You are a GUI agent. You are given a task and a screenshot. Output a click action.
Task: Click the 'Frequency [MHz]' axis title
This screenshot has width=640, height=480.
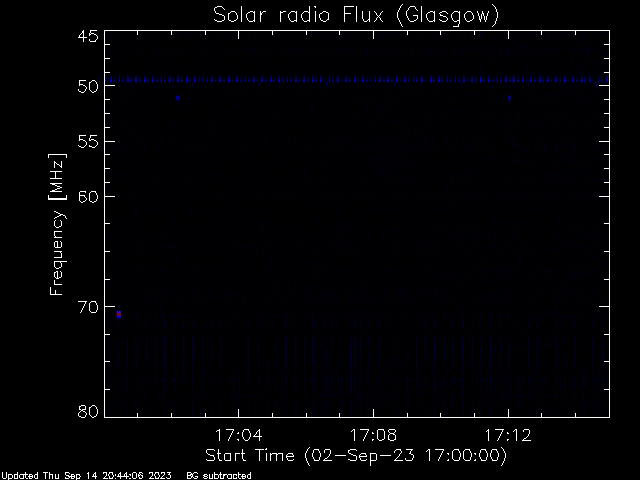(x=57, y=224)
